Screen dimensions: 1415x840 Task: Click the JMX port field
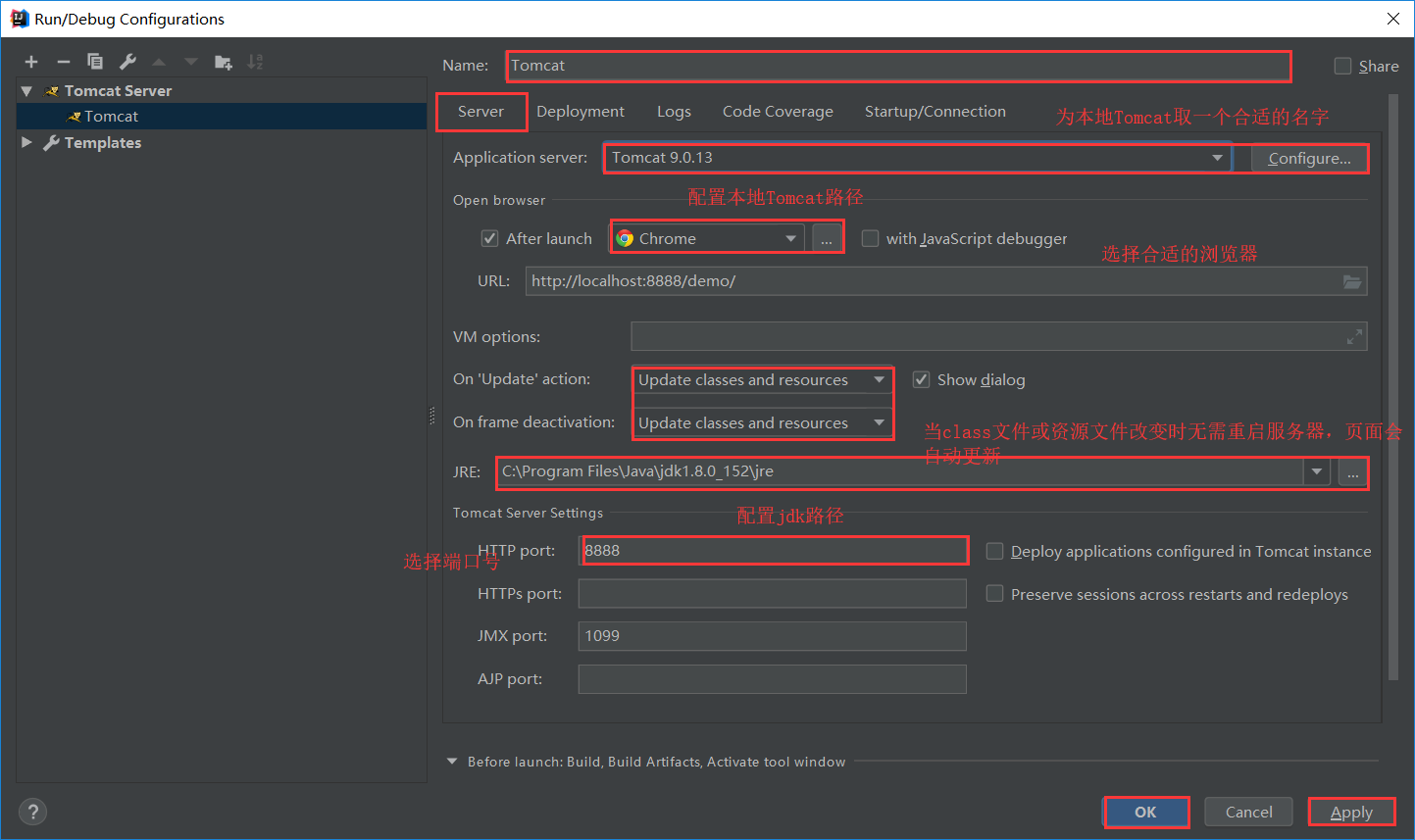(773, 636)
